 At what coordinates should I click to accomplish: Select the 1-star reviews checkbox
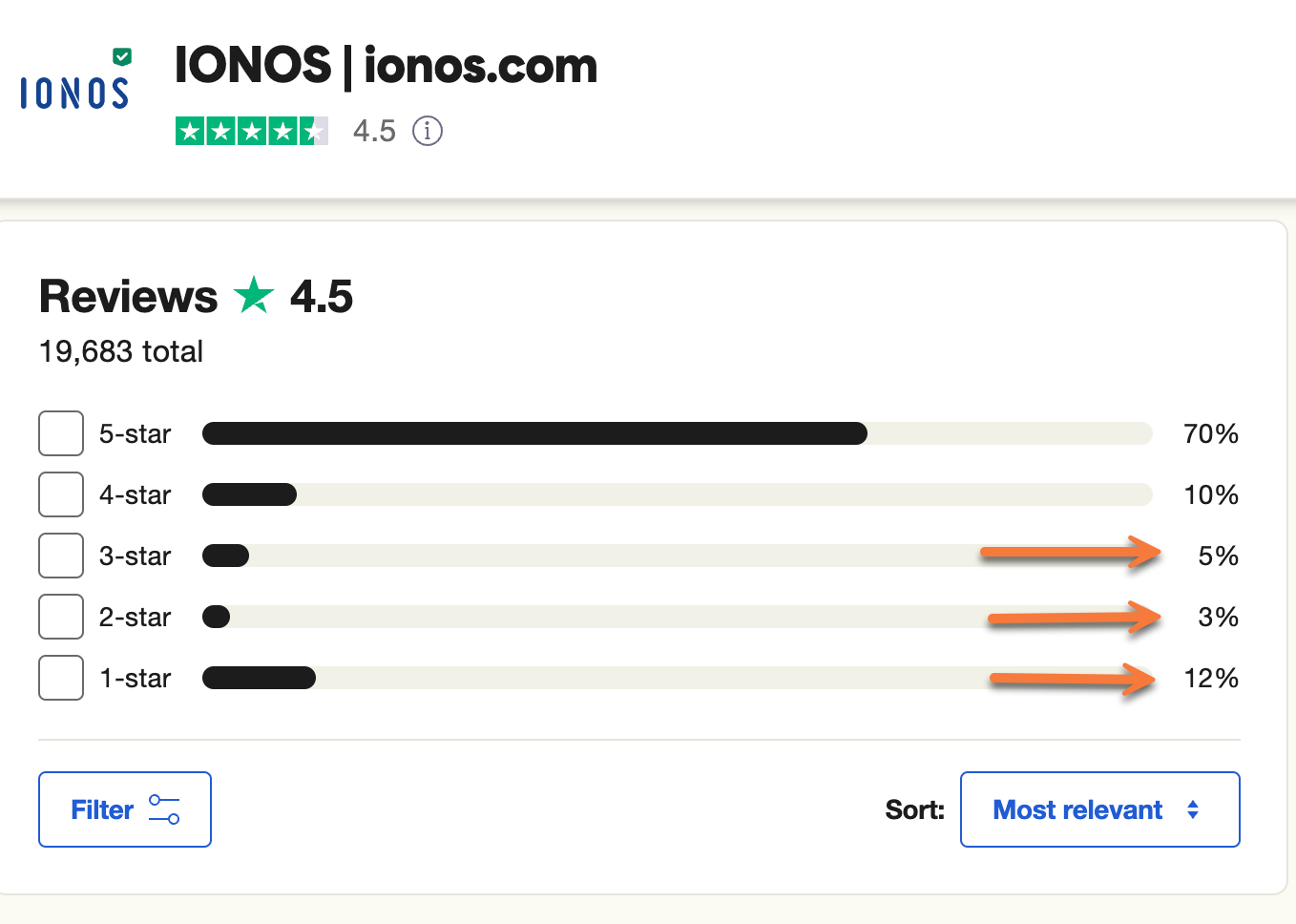(x=60, y=678)
